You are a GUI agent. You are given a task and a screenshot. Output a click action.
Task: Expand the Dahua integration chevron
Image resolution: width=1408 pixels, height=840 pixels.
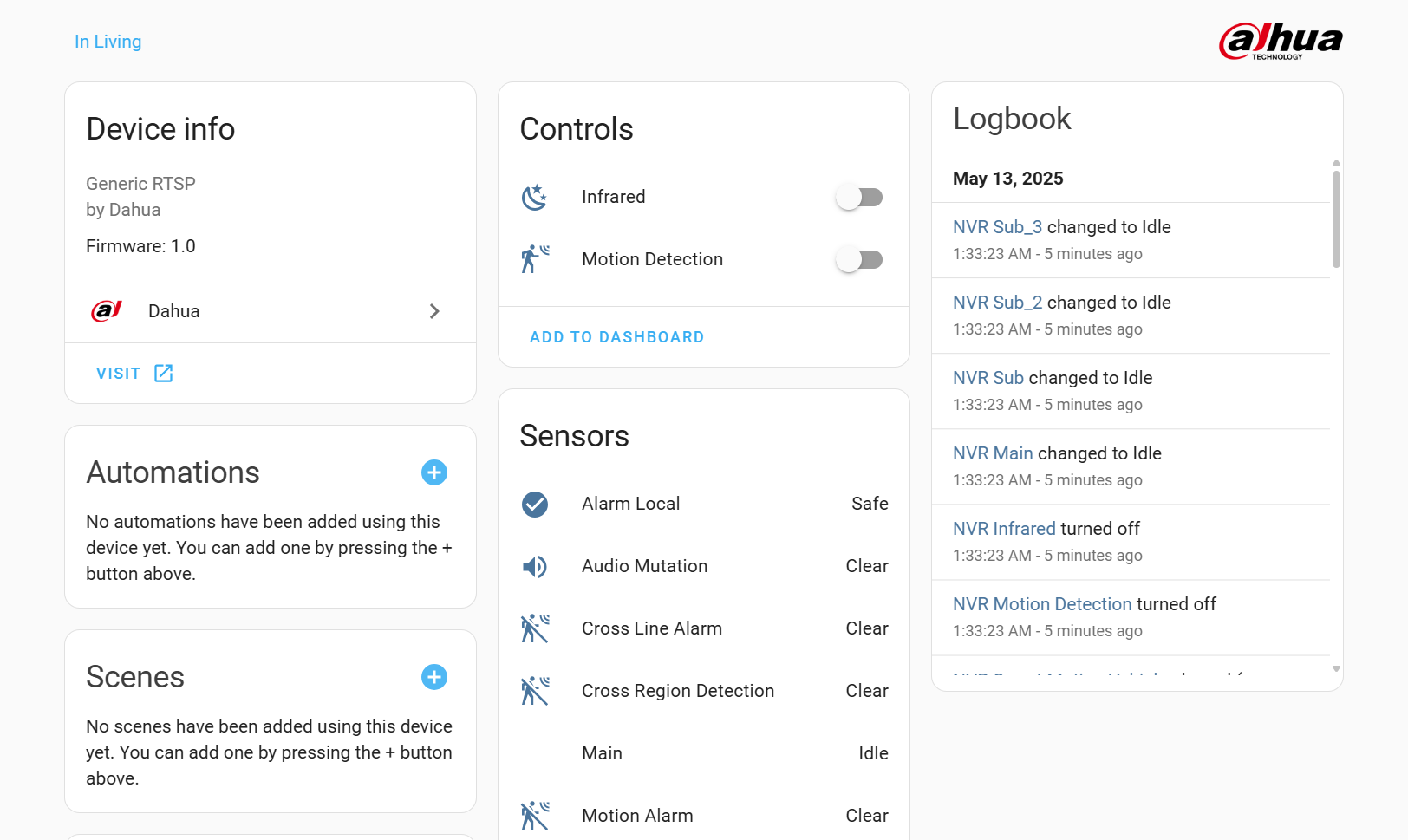click(x=434, y=311)
